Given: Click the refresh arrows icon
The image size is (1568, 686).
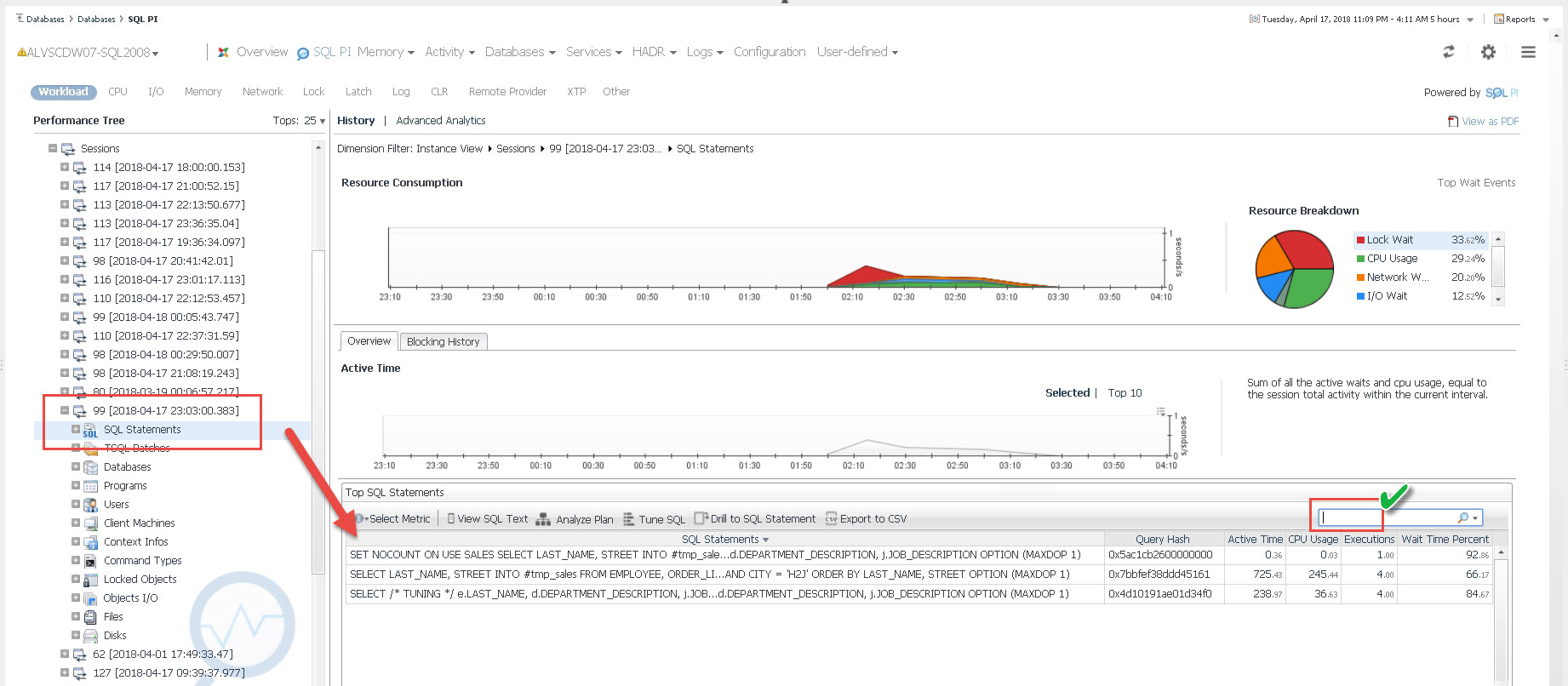Looking at the screenshot, I should [x=1448, y=52].
